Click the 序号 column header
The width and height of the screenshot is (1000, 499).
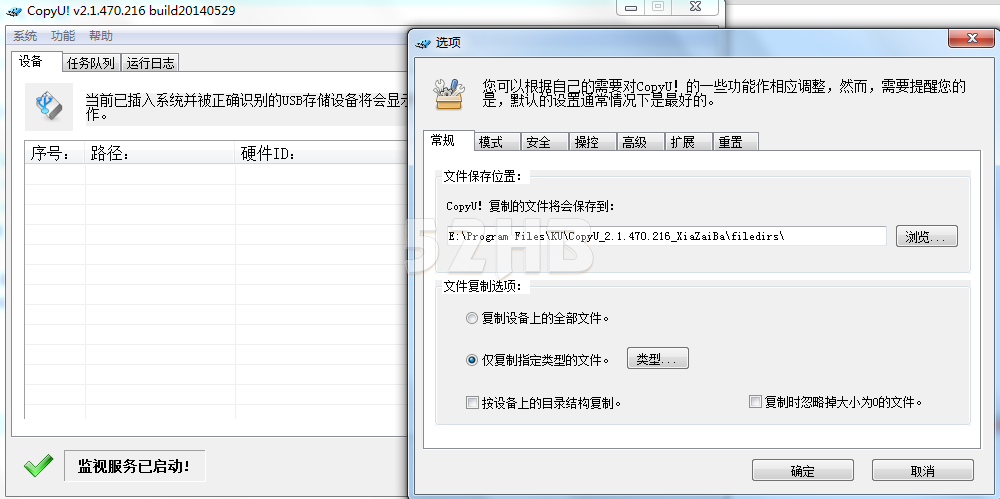click(55, 154)
